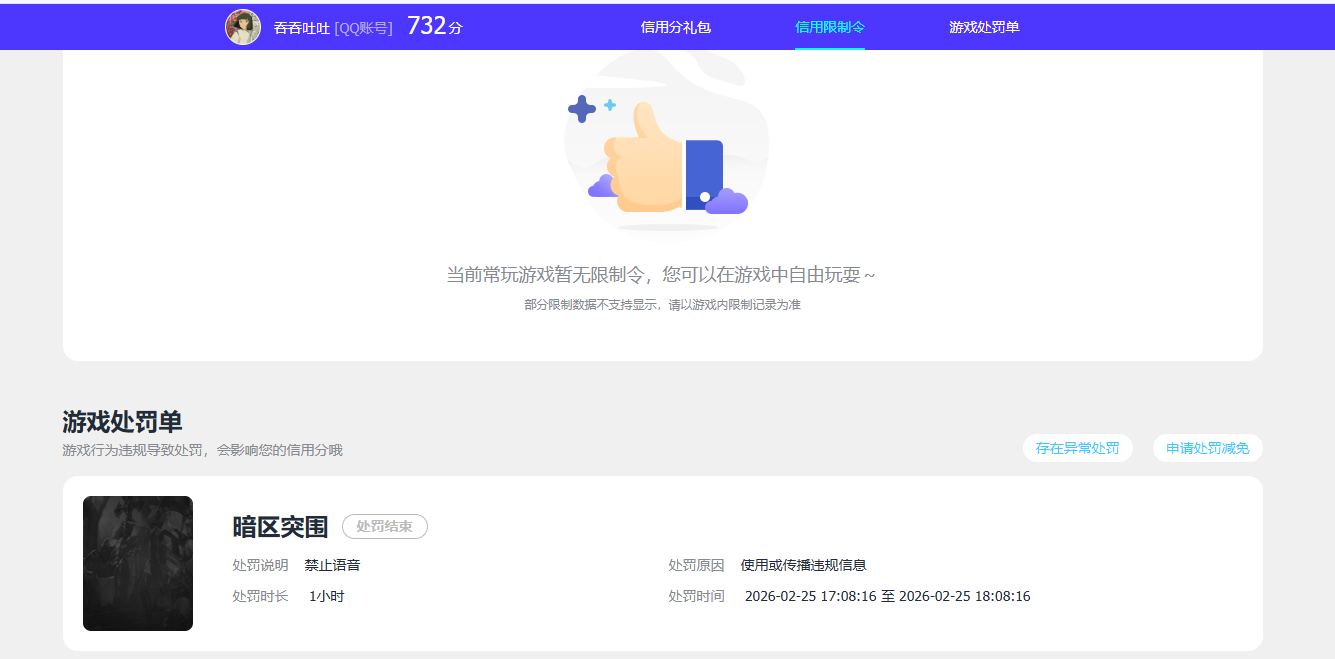Click the [QQ账号] label

tap(363, 28)
